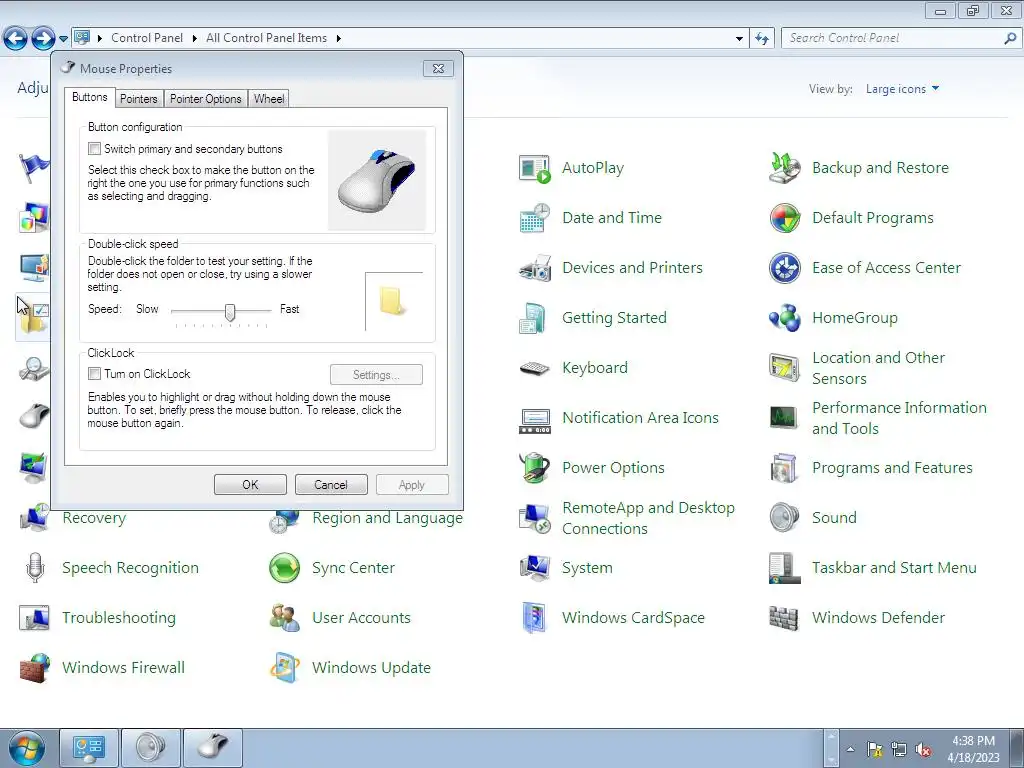Click the All Control Panel Items breadcrumb

[266, 39]
